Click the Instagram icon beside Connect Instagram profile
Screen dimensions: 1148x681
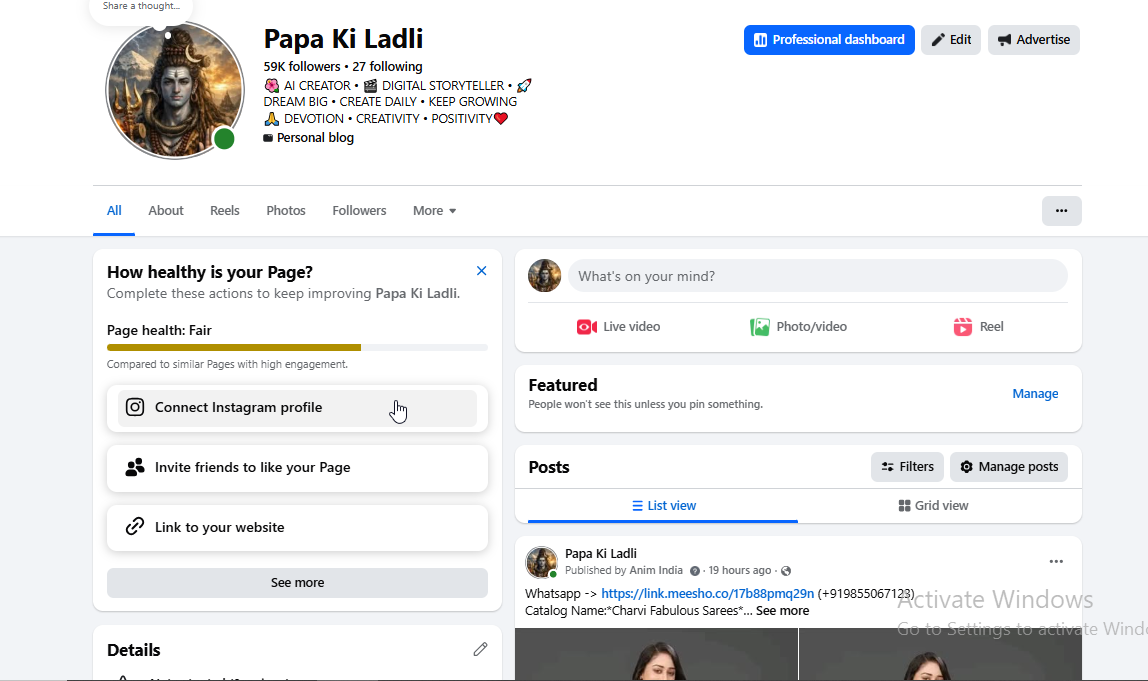(x=135, y=407)
